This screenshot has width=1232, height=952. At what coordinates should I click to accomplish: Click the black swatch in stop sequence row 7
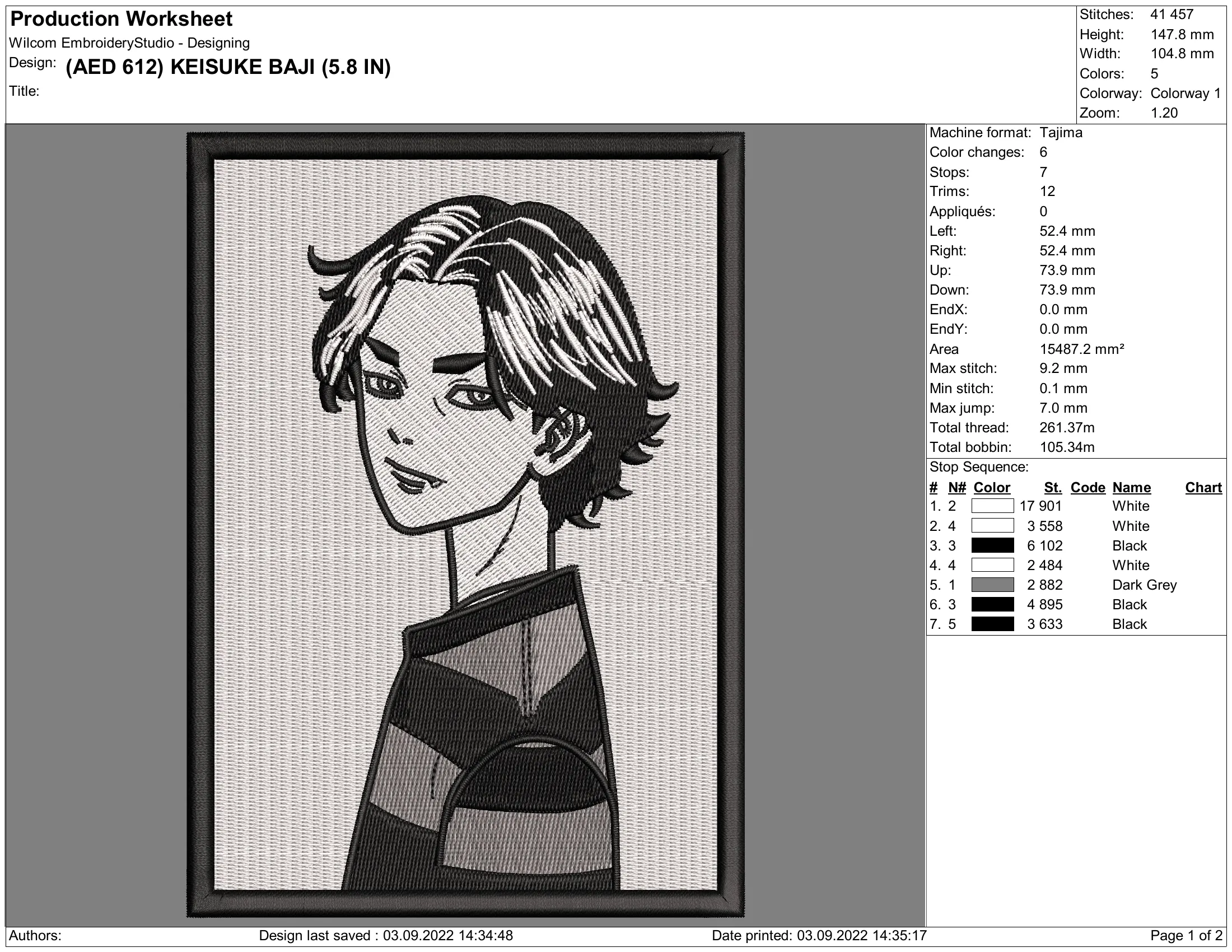pos(992,624)
